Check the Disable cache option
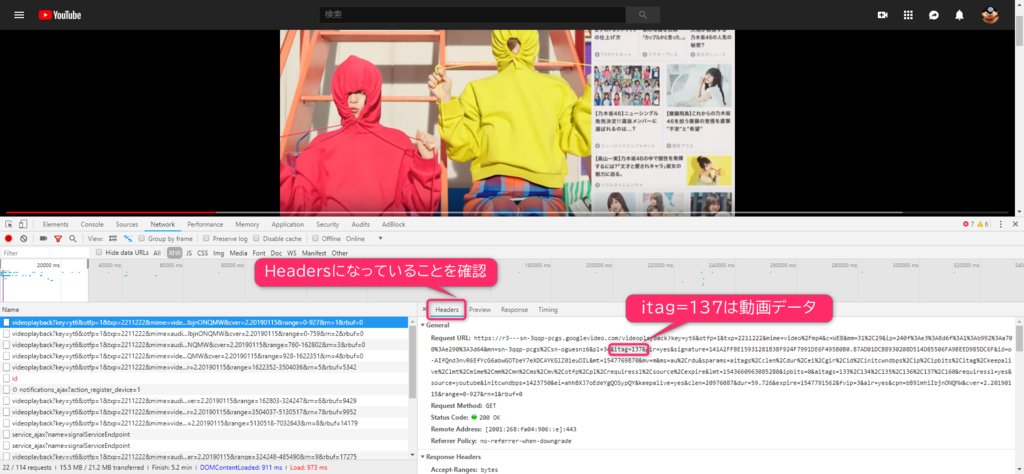1024x474 pixels. [257, 239]
